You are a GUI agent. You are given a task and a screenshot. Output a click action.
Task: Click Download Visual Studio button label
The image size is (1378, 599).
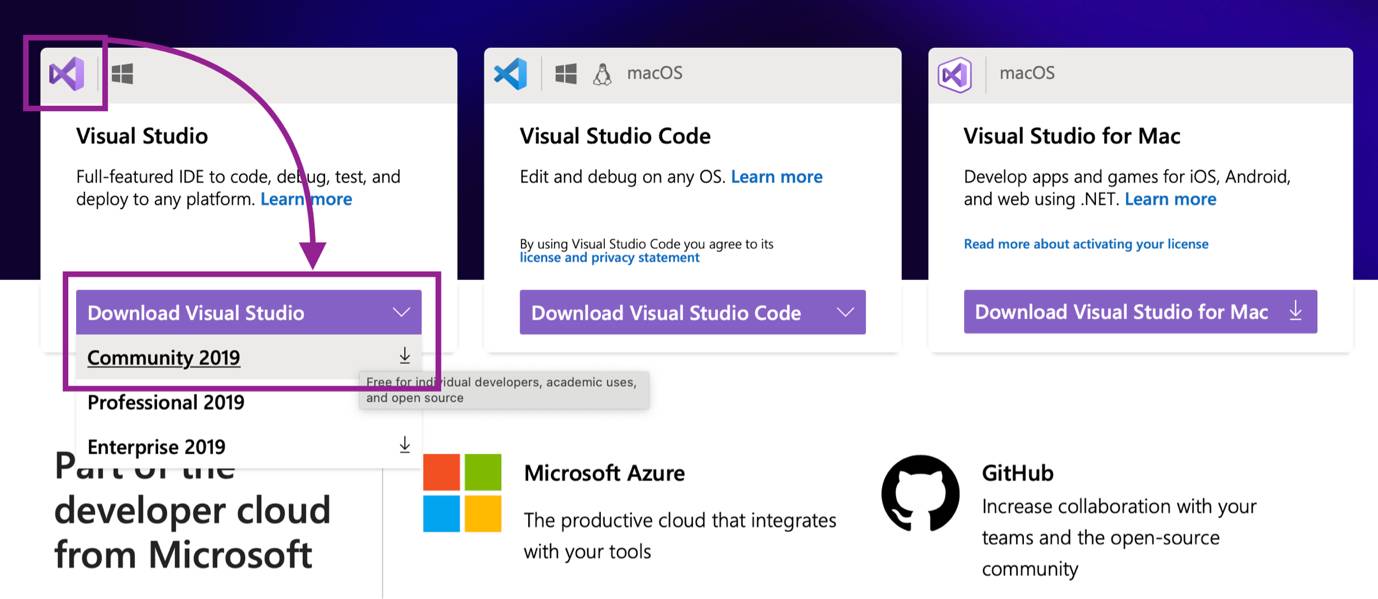[196, 313]
